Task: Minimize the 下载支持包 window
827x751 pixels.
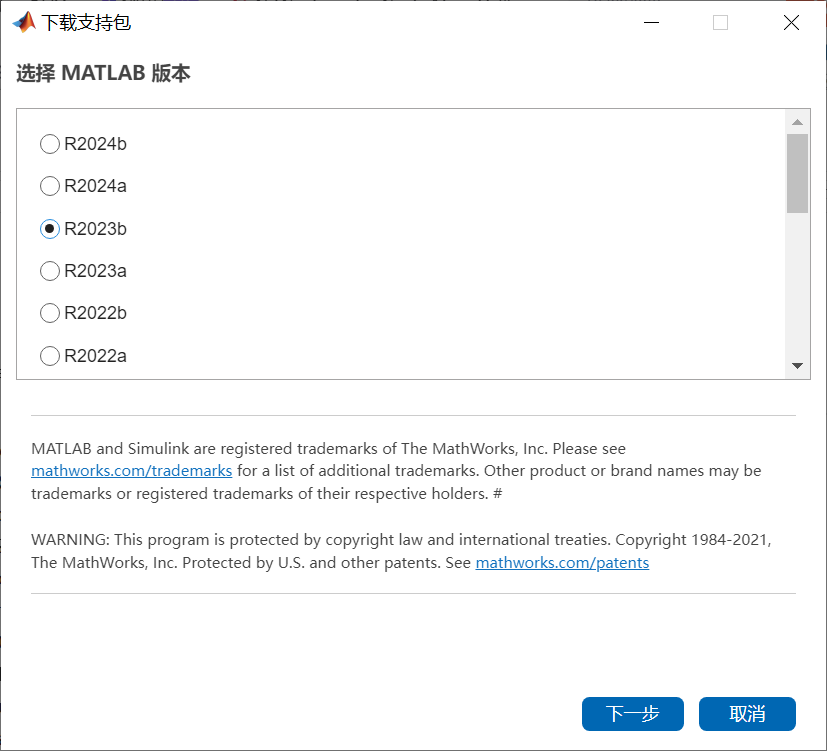Action: pyautogui.click(x=651, y=23)
